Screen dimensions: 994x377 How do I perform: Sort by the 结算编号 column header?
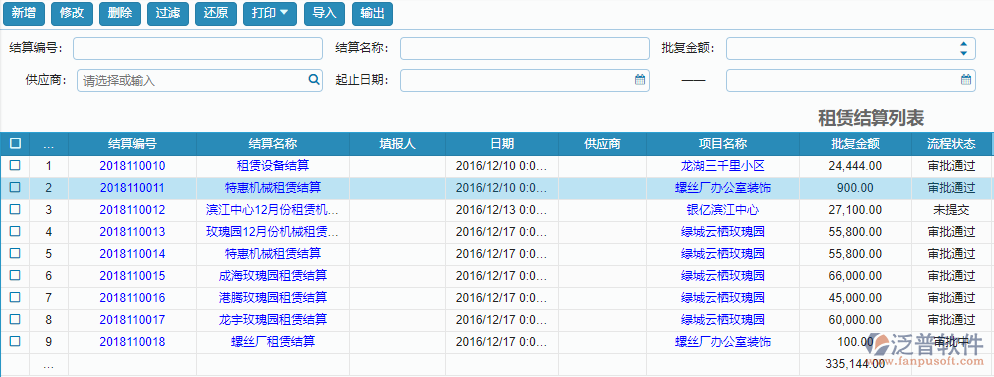tap(132, 144)
